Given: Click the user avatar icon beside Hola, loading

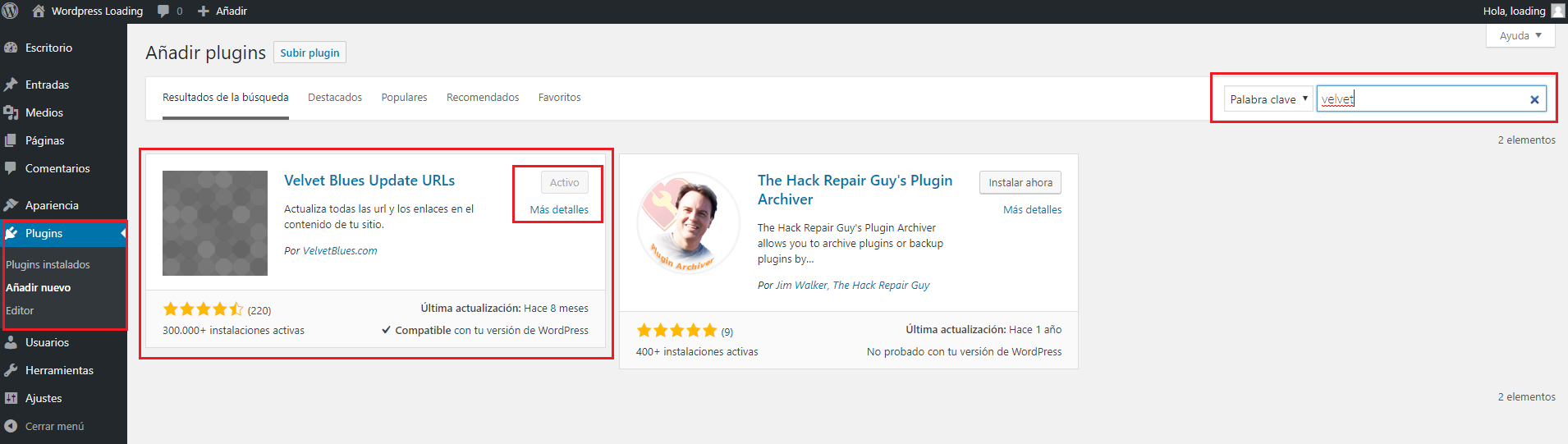Looking at the screenshot, I should pos(1557,11).
